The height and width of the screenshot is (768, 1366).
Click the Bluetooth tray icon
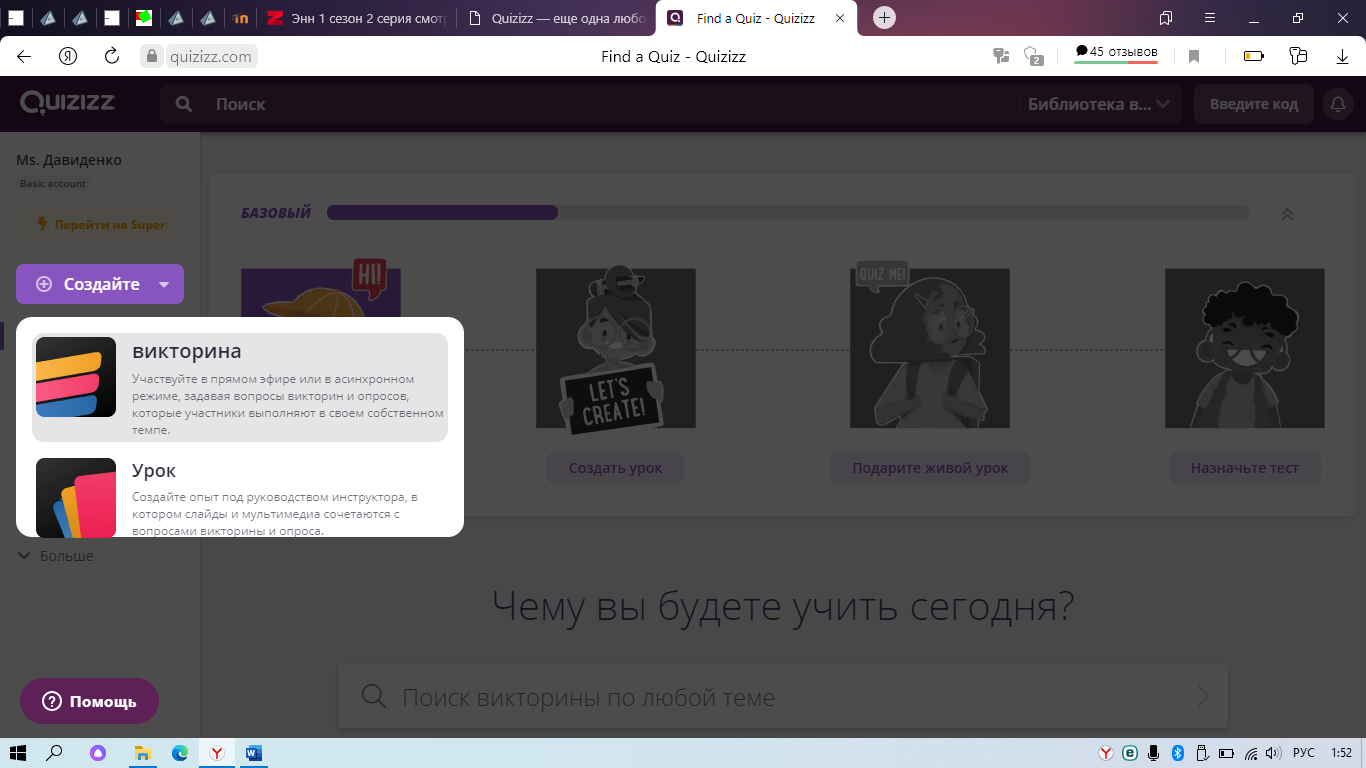coord(1177,753)
